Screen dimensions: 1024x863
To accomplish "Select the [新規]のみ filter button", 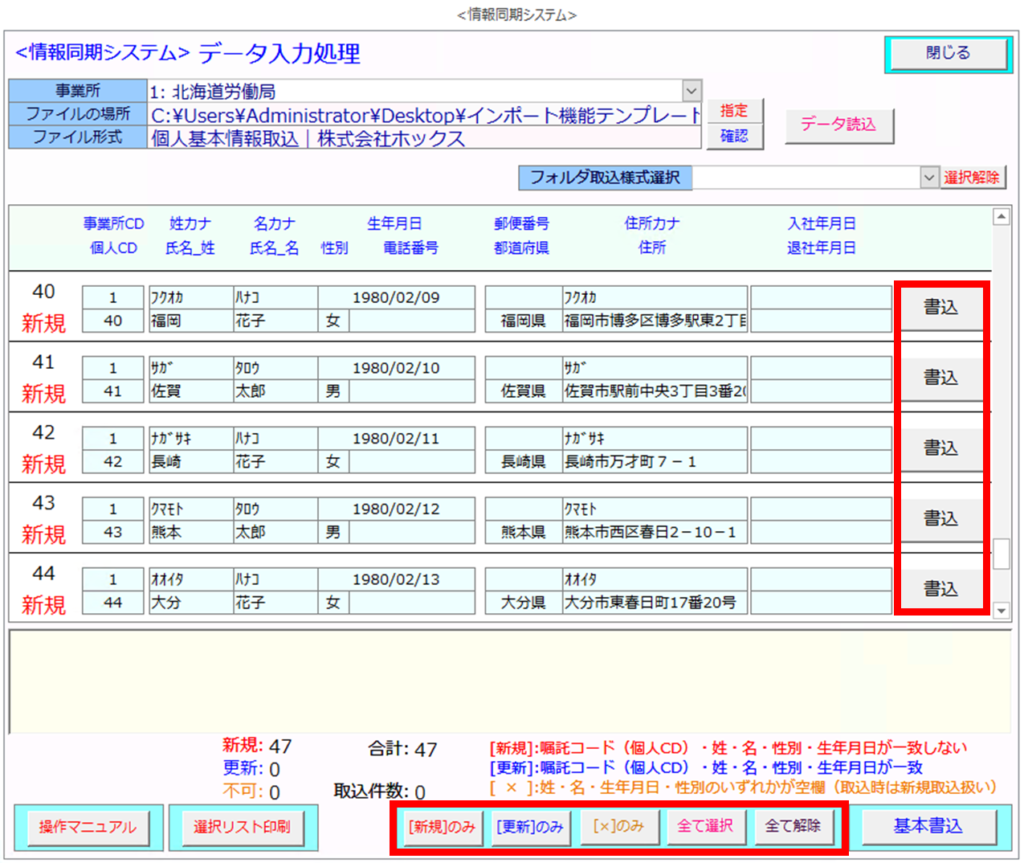I will pos(441,826).
